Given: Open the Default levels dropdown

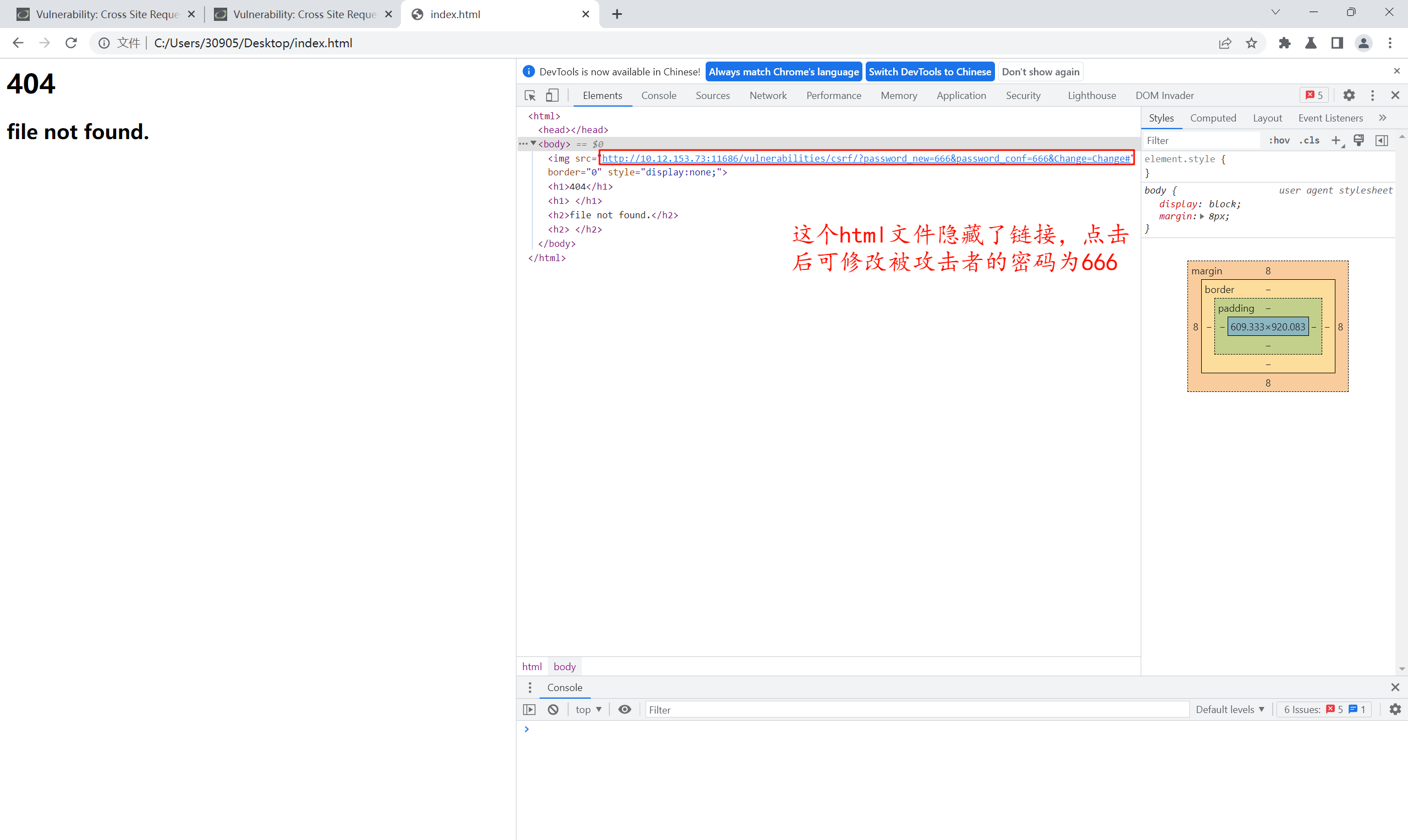Looking at the screenshot, I should click(x=1230, y=709).
